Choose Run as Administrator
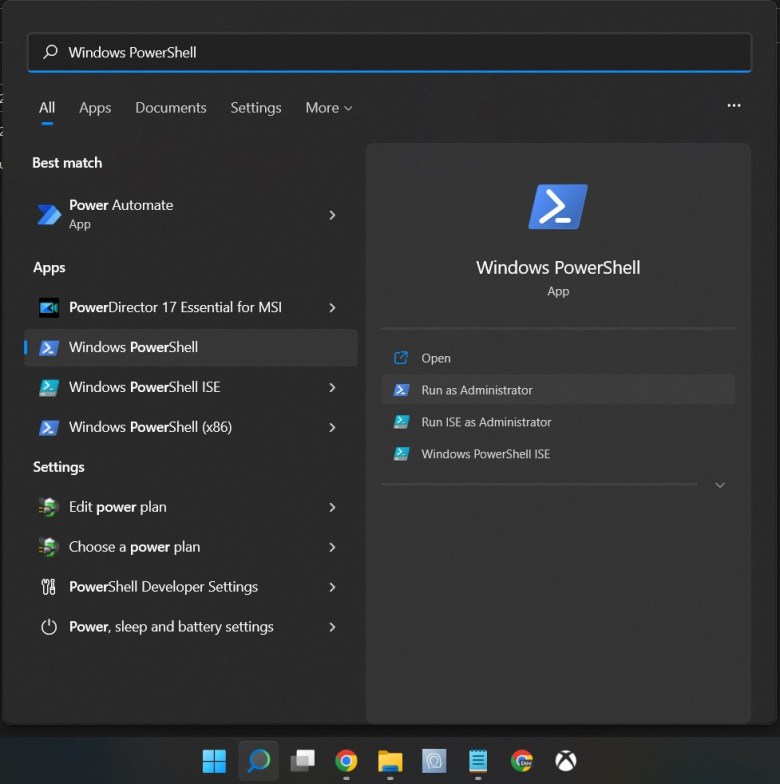This screenshot has width=780, height=784. point(558,390)
